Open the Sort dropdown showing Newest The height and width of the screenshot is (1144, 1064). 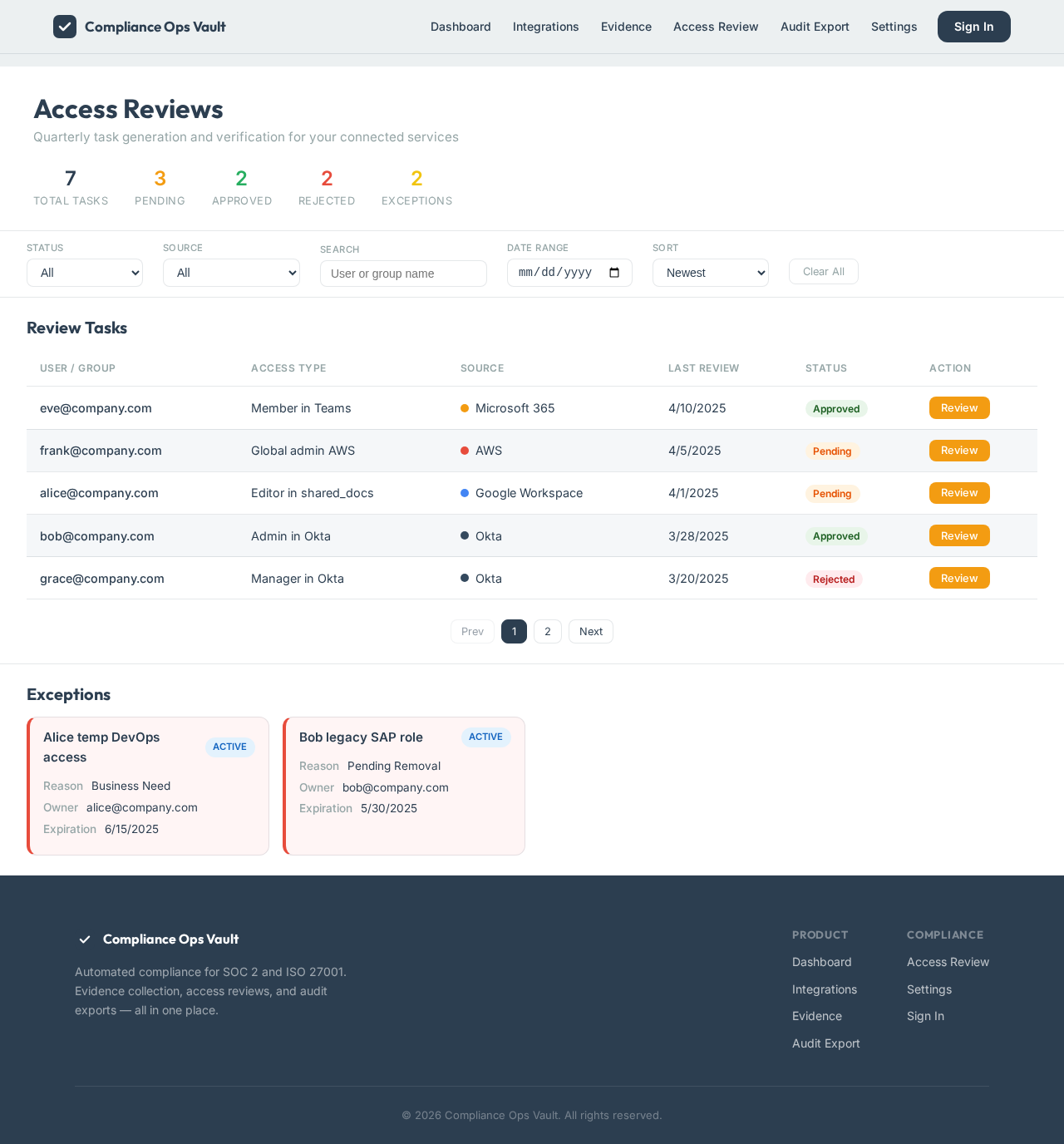pyautogui.click(x=711, y=273)
